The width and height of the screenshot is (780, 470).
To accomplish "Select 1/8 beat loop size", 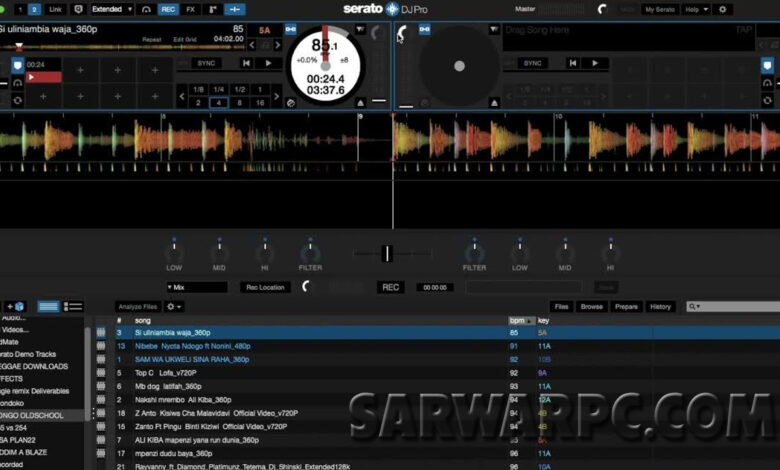I will pyautogui.click(x=198, y=90).
